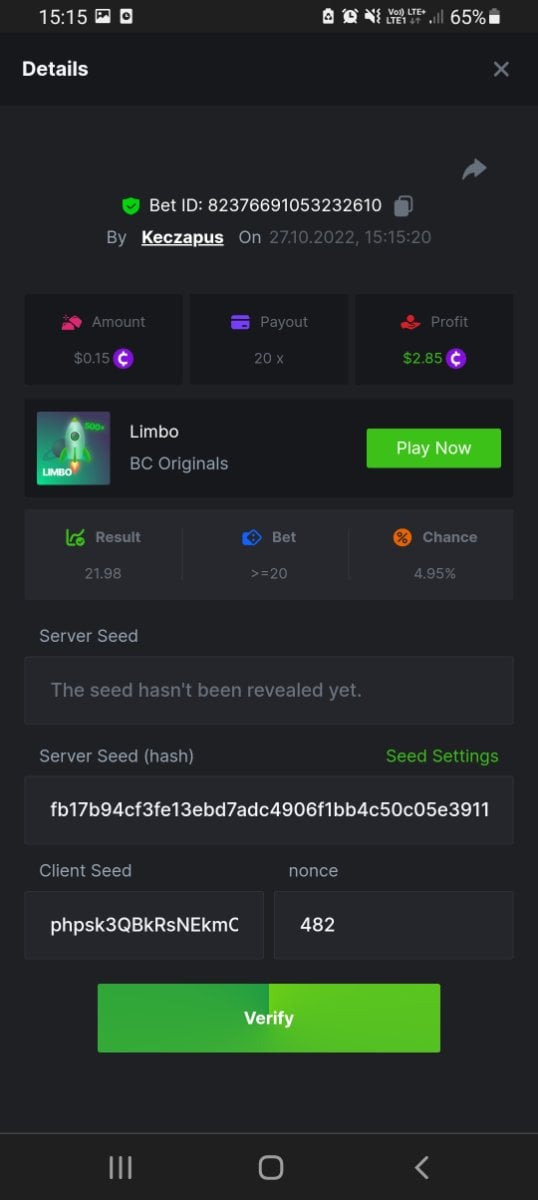Tap the purple coin icon beside $0.15

[x=123, y=358]
